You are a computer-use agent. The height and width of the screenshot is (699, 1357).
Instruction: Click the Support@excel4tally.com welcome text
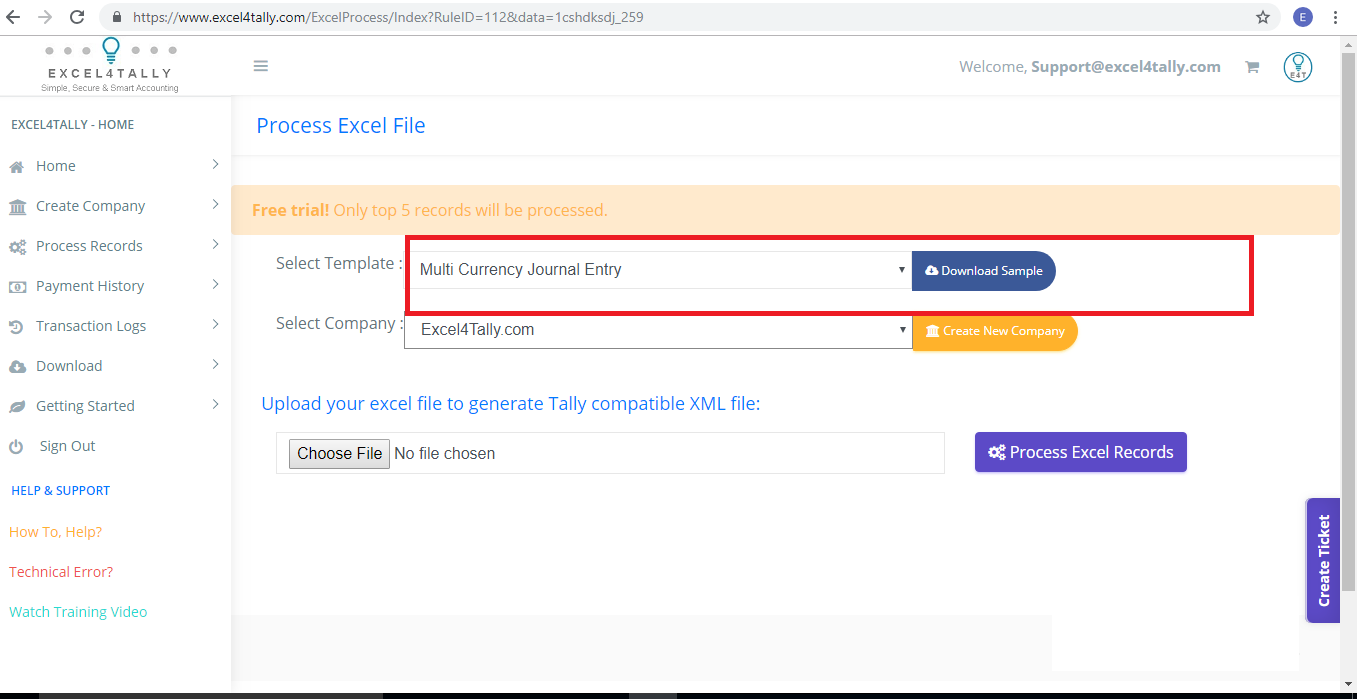(1126, 67)
